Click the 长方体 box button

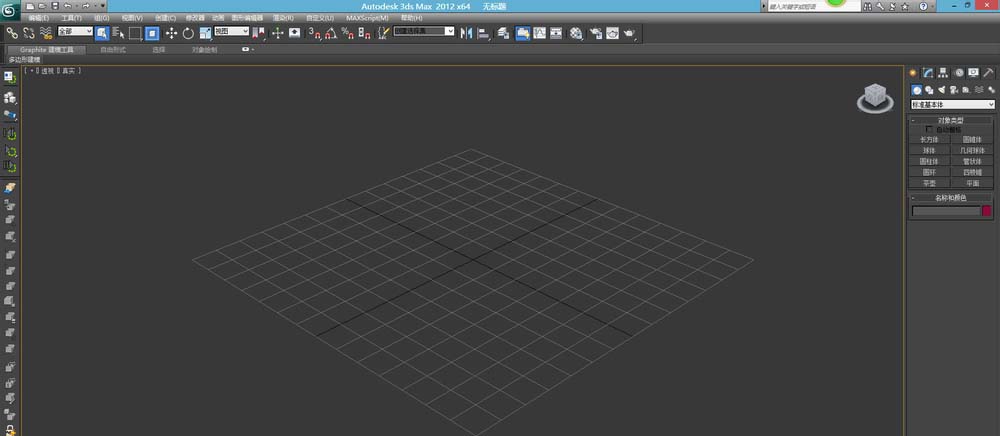click(x=930, y=139)
